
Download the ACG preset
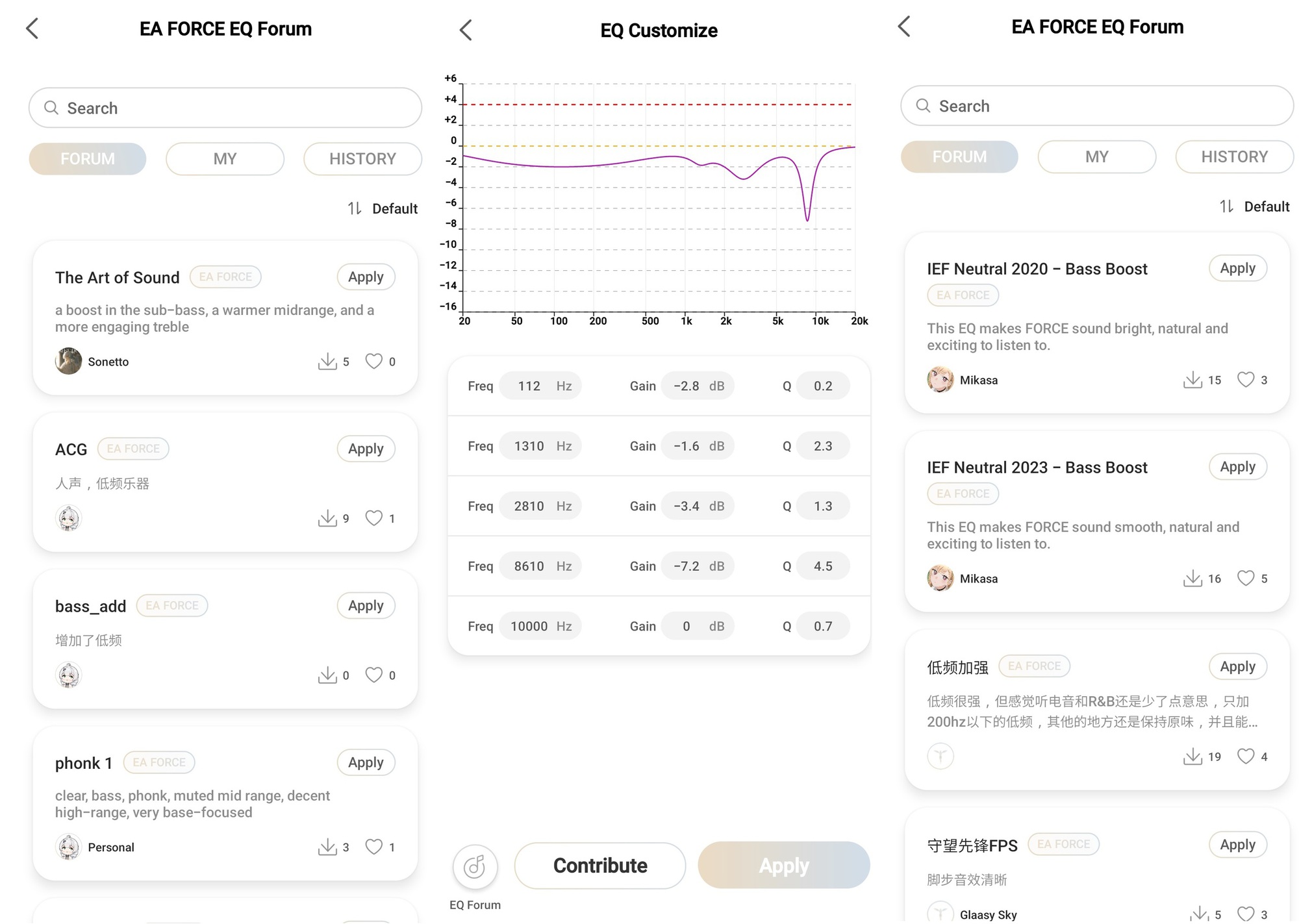[x=327, y=518]
